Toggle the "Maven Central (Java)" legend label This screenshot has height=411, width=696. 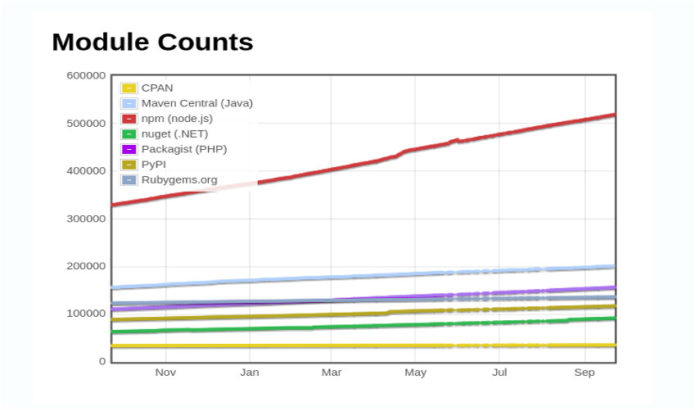tap(197, 103)
